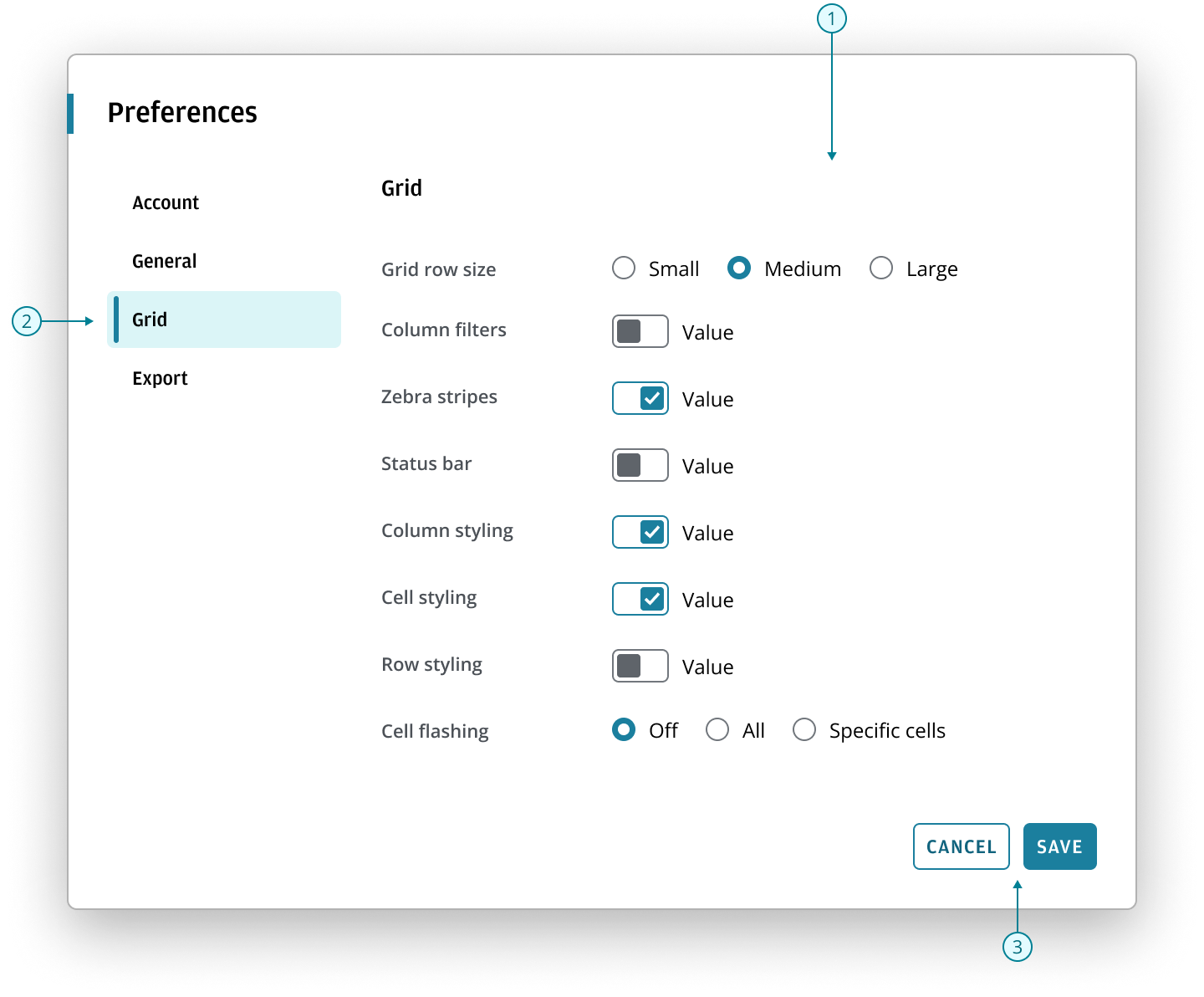Disable the Cell styling checkbox
Viewport: 1204px width, 997px height.
640,599
